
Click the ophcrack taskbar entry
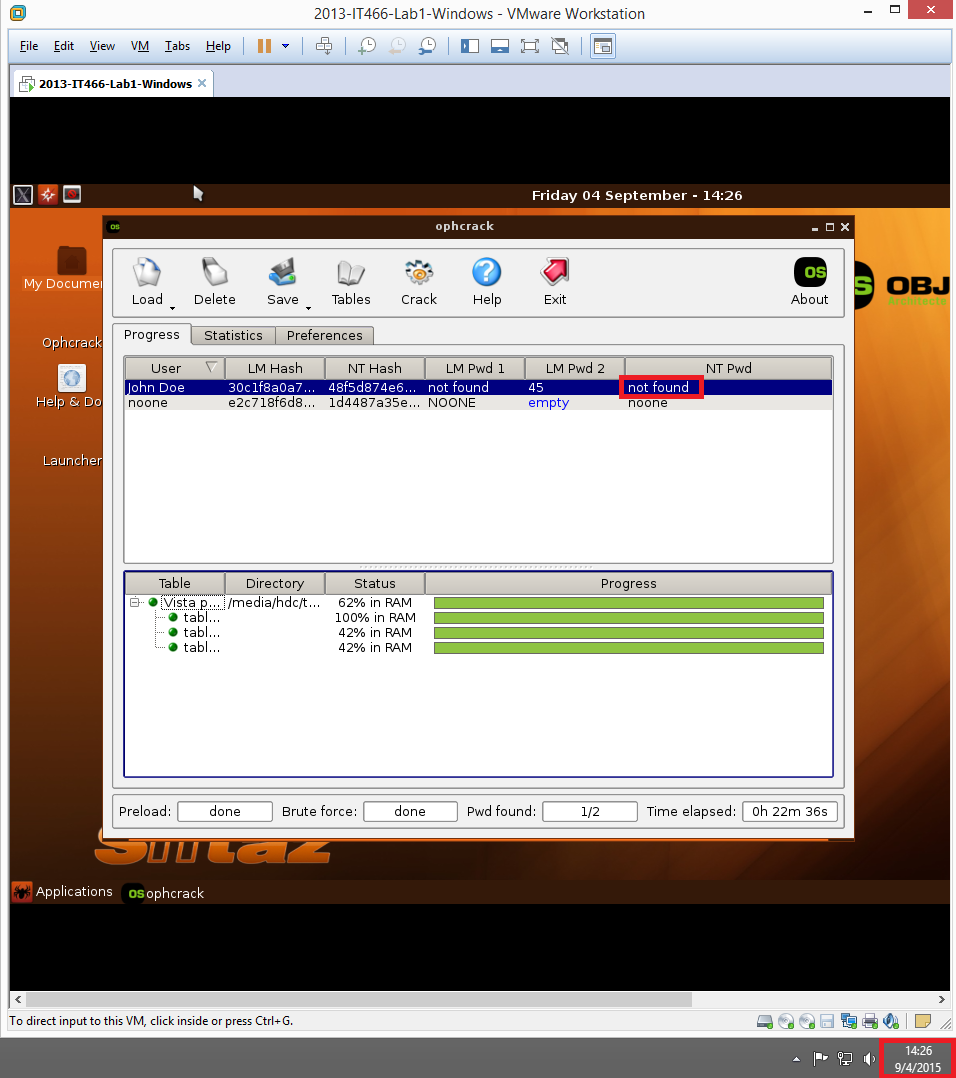click(x=166, y=893)
